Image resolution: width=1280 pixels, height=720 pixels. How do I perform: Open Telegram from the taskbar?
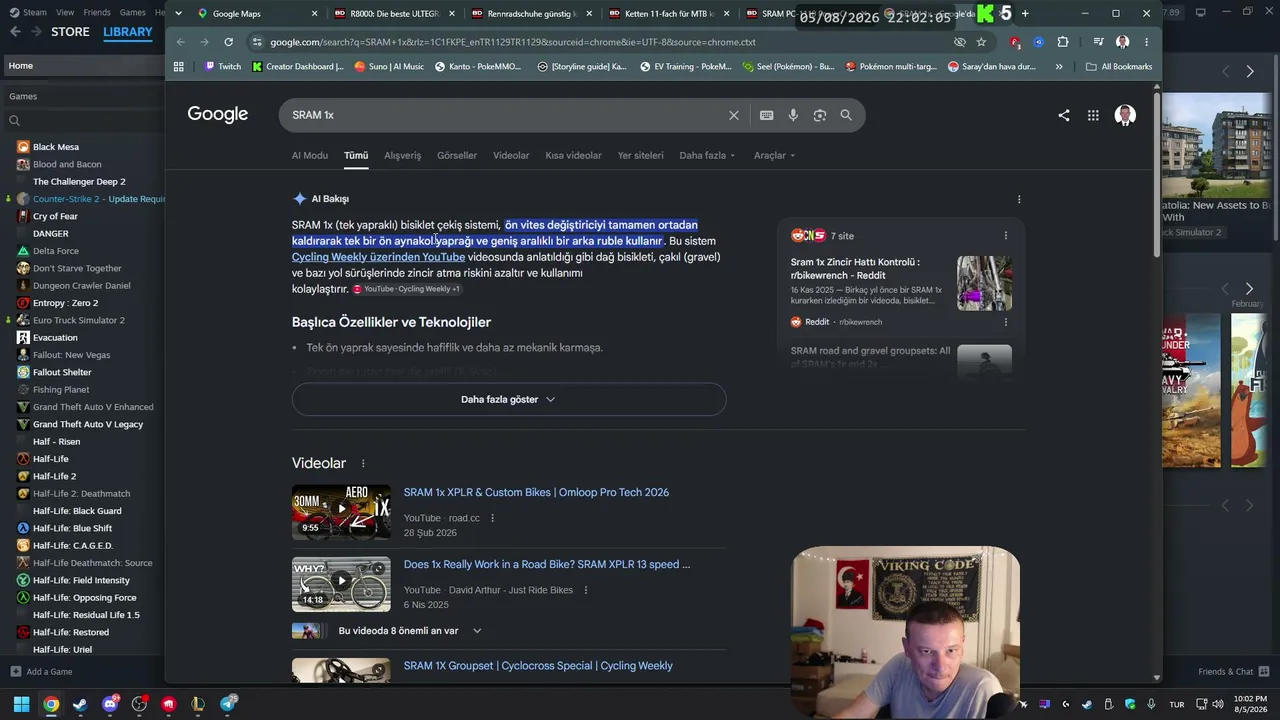227,704
